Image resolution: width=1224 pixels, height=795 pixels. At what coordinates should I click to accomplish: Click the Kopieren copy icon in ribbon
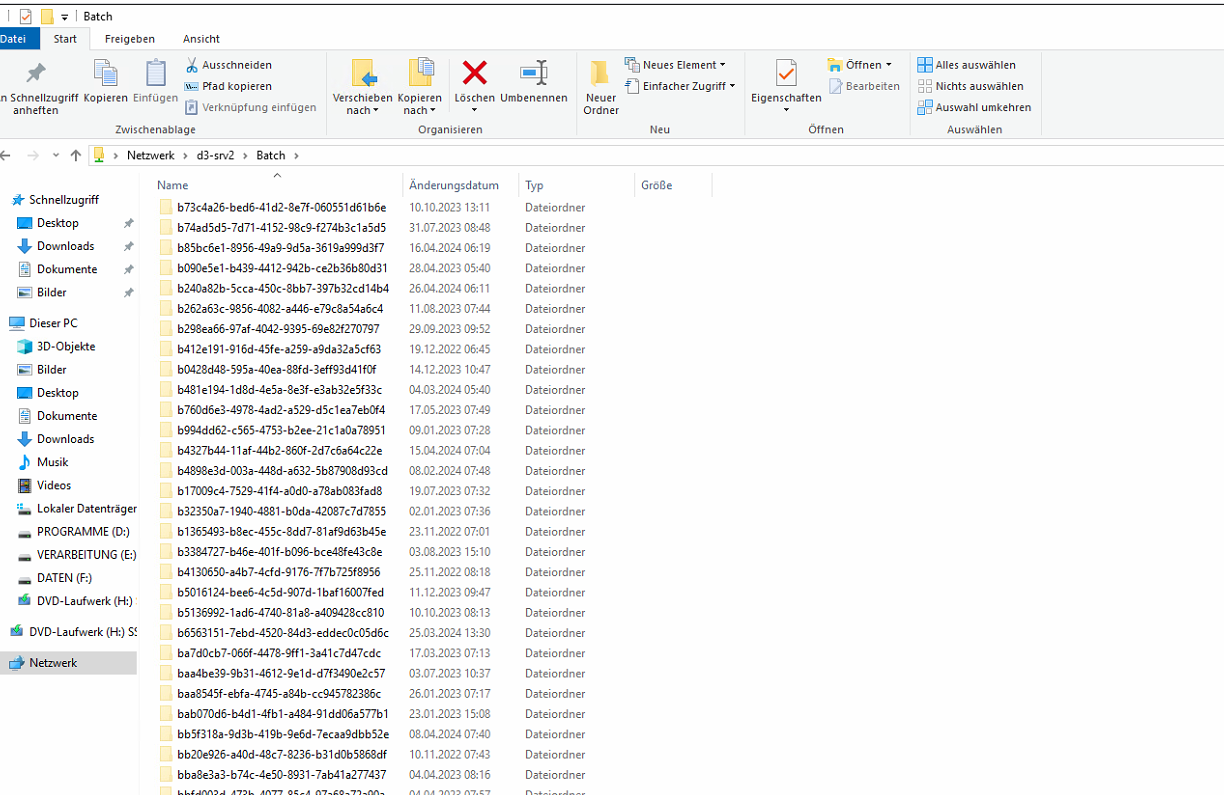(x=105, y=74)
